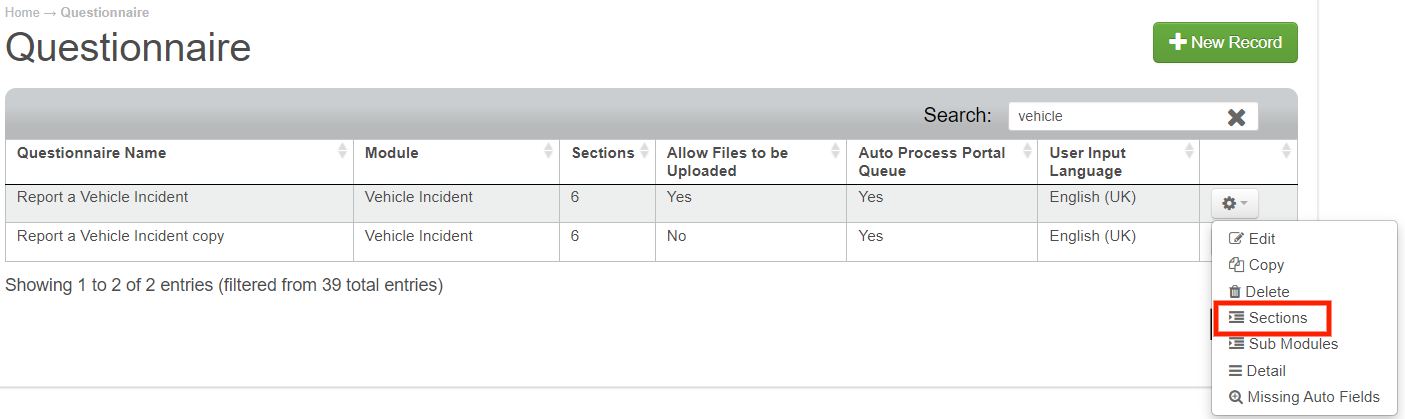The image size is (1405, 419).
Task: Choose Sub Modules in the actions menu
Action: (x=1293, y=344)
